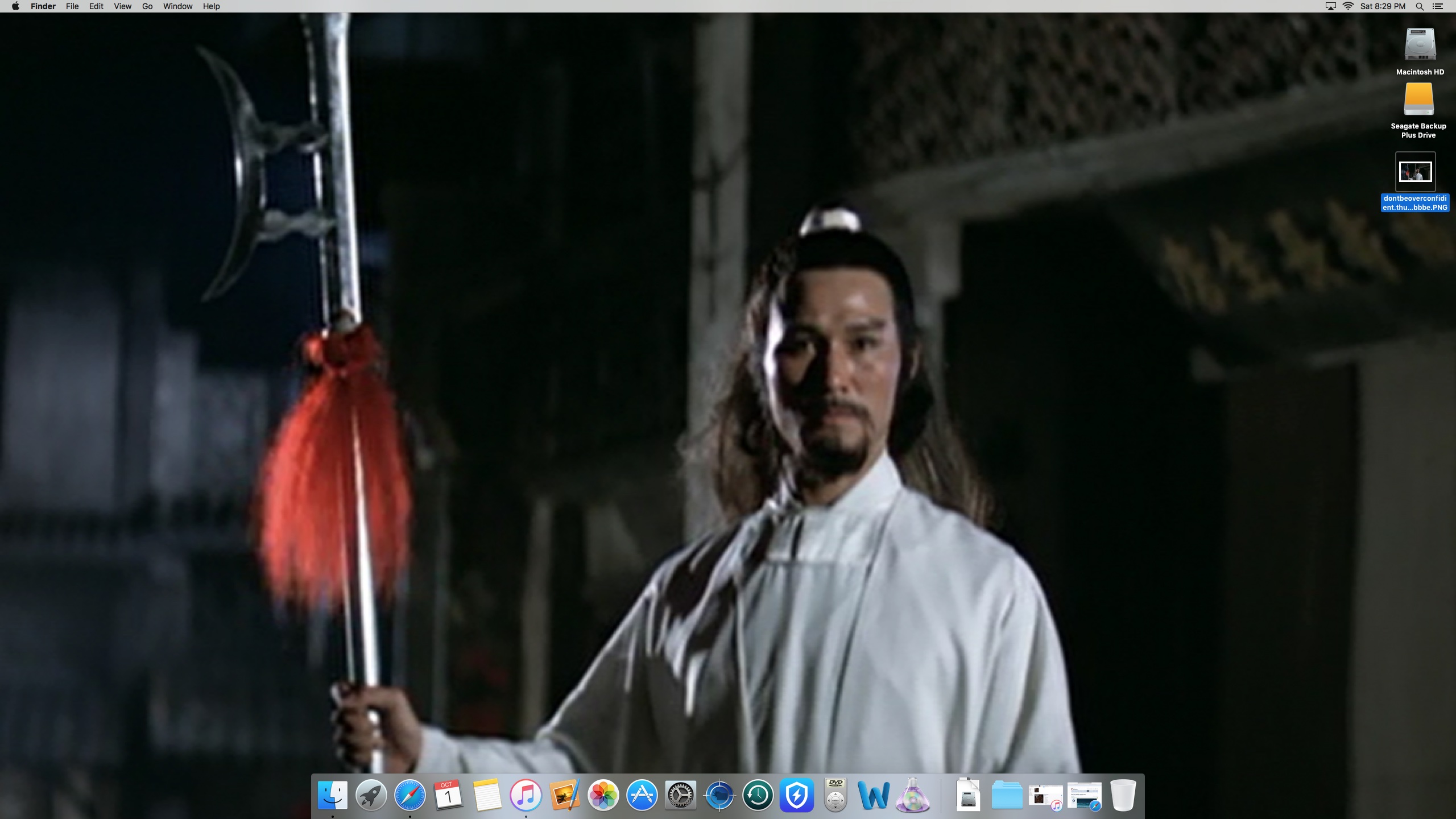
Task: Open the File menu
Action: click(72, 6)
